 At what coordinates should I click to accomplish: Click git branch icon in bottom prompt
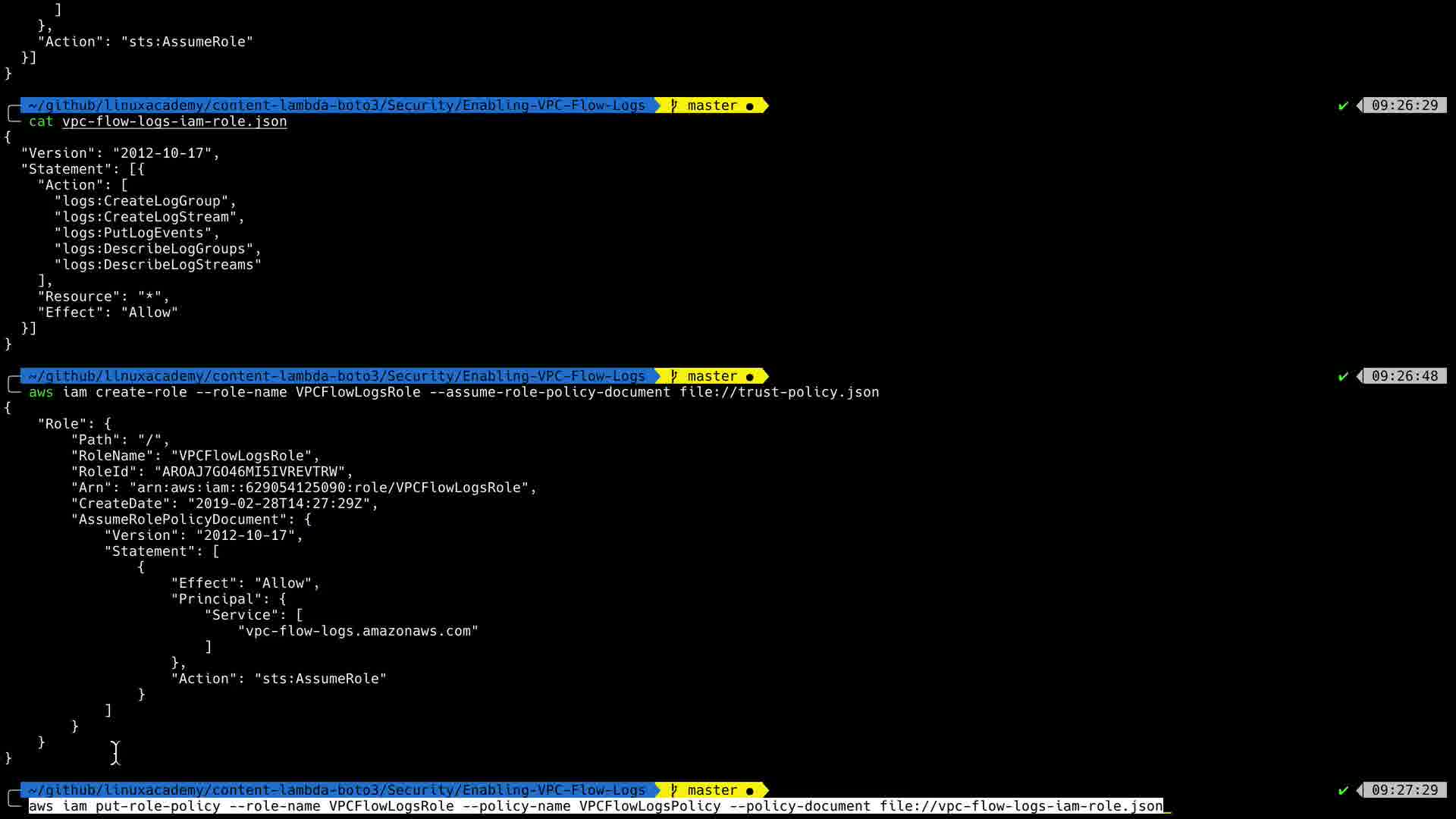point(673,791)
